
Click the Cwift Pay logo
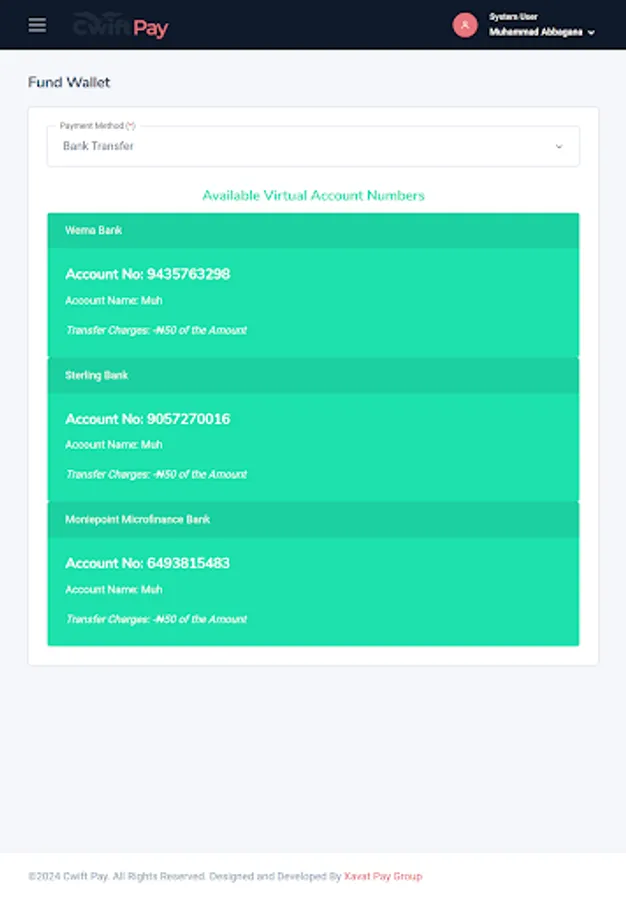point(123,24)
